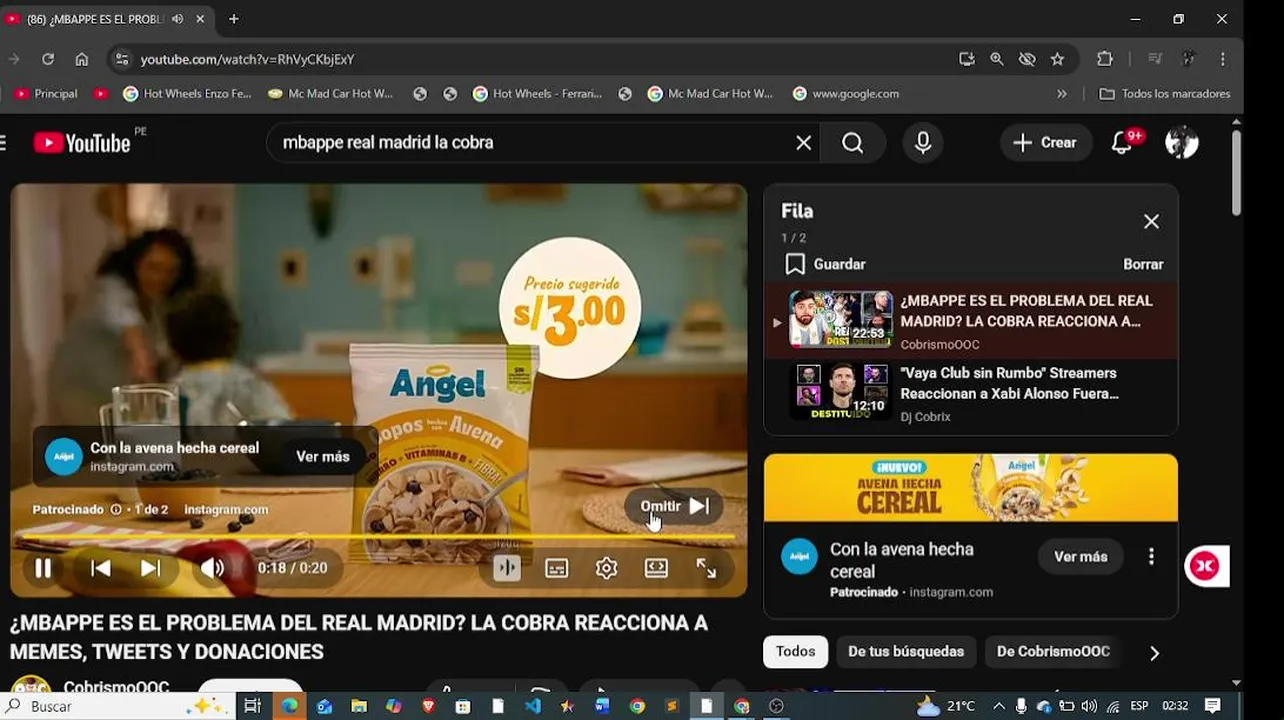Mute the video volume speaker icon
The width and height of the screenshot is (1284, 720).
click(212, 568)
